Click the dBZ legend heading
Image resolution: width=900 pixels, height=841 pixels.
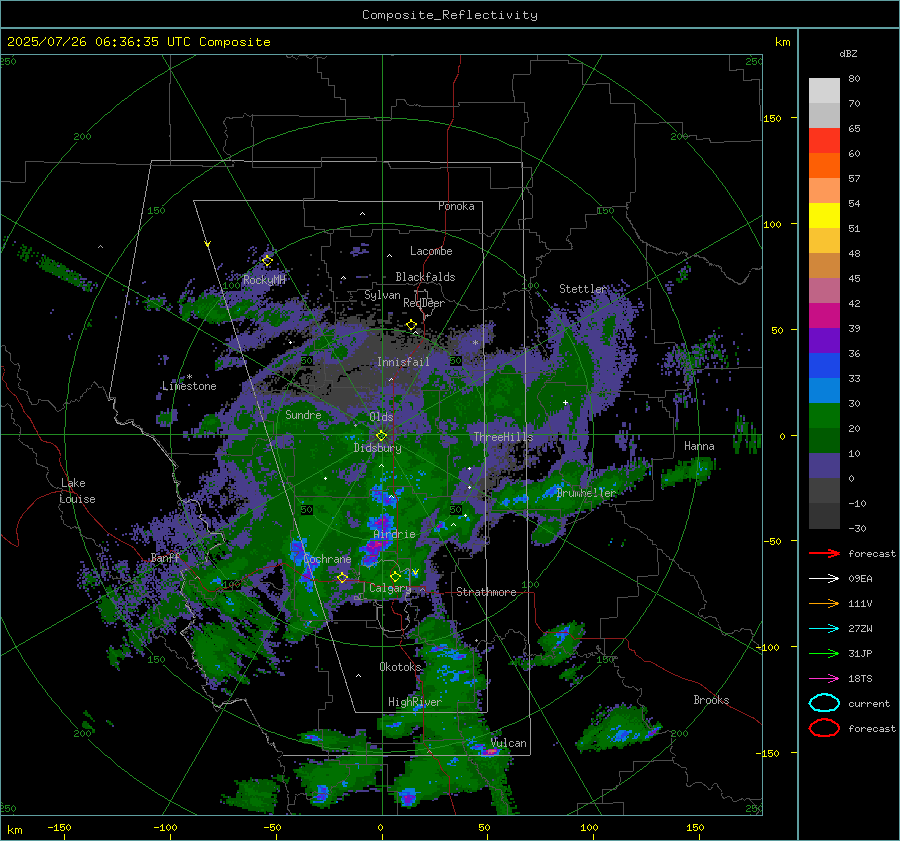tap(848, 54)
